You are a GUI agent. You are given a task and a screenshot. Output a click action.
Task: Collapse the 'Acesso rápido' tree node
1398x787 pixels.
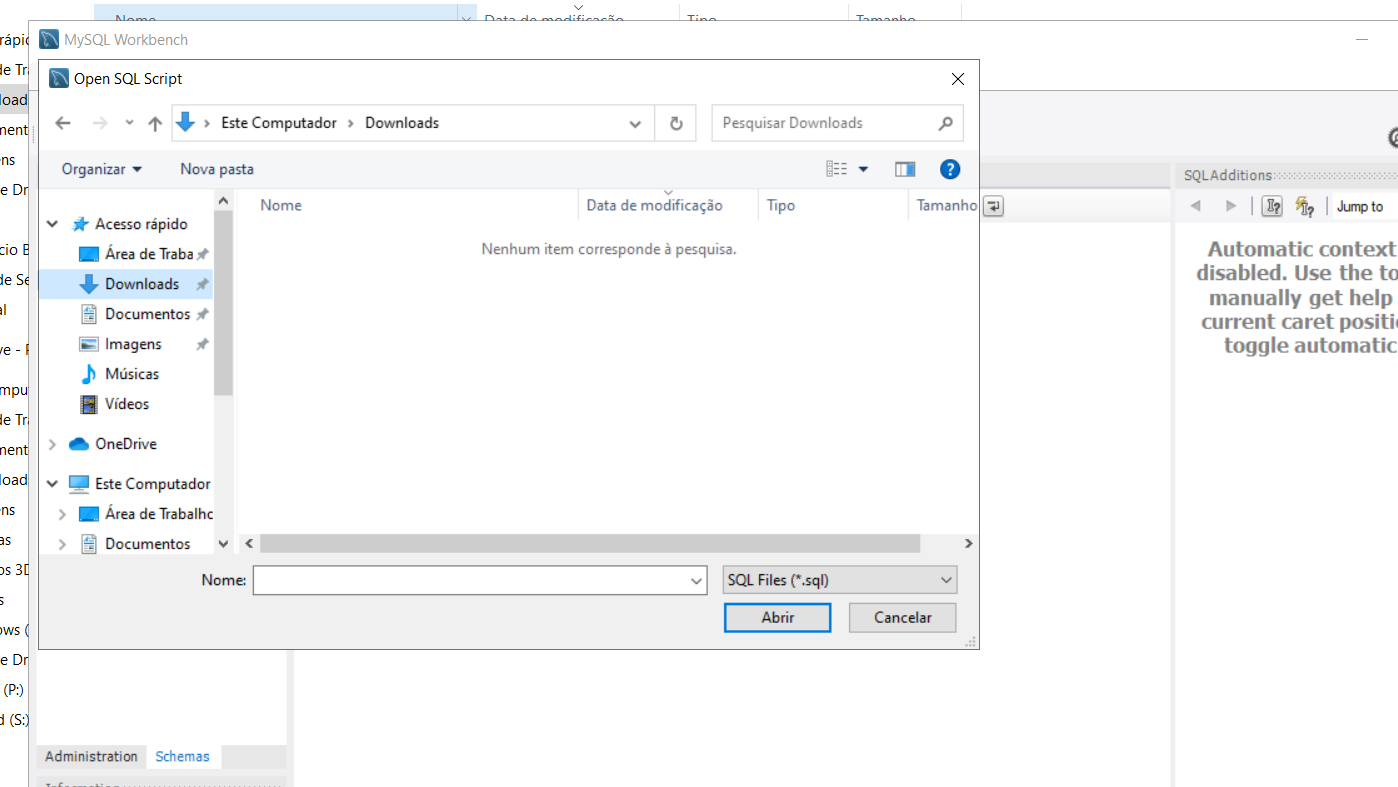[x=53, y=224]
